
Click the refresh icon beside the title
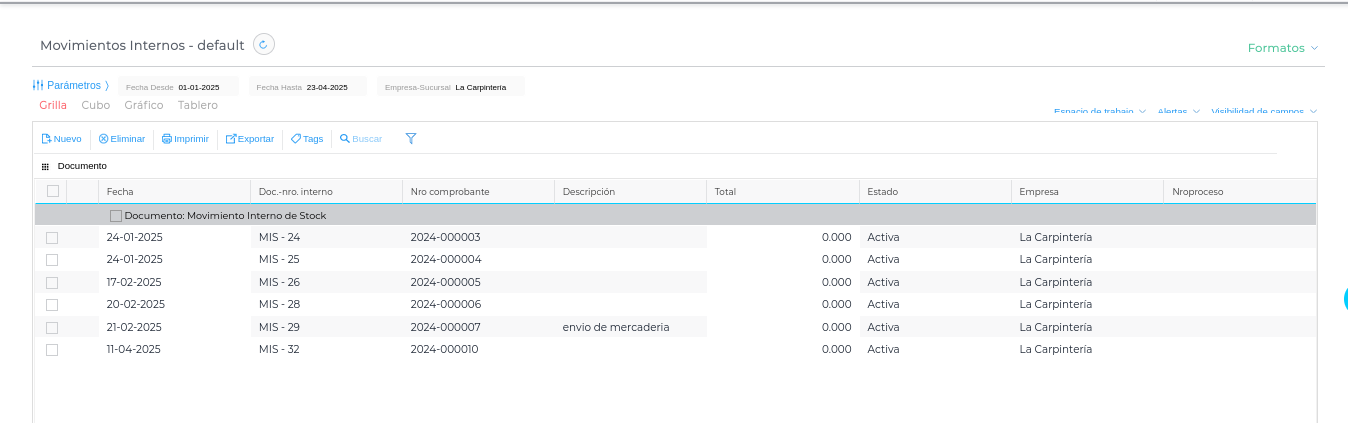point(264,44)
